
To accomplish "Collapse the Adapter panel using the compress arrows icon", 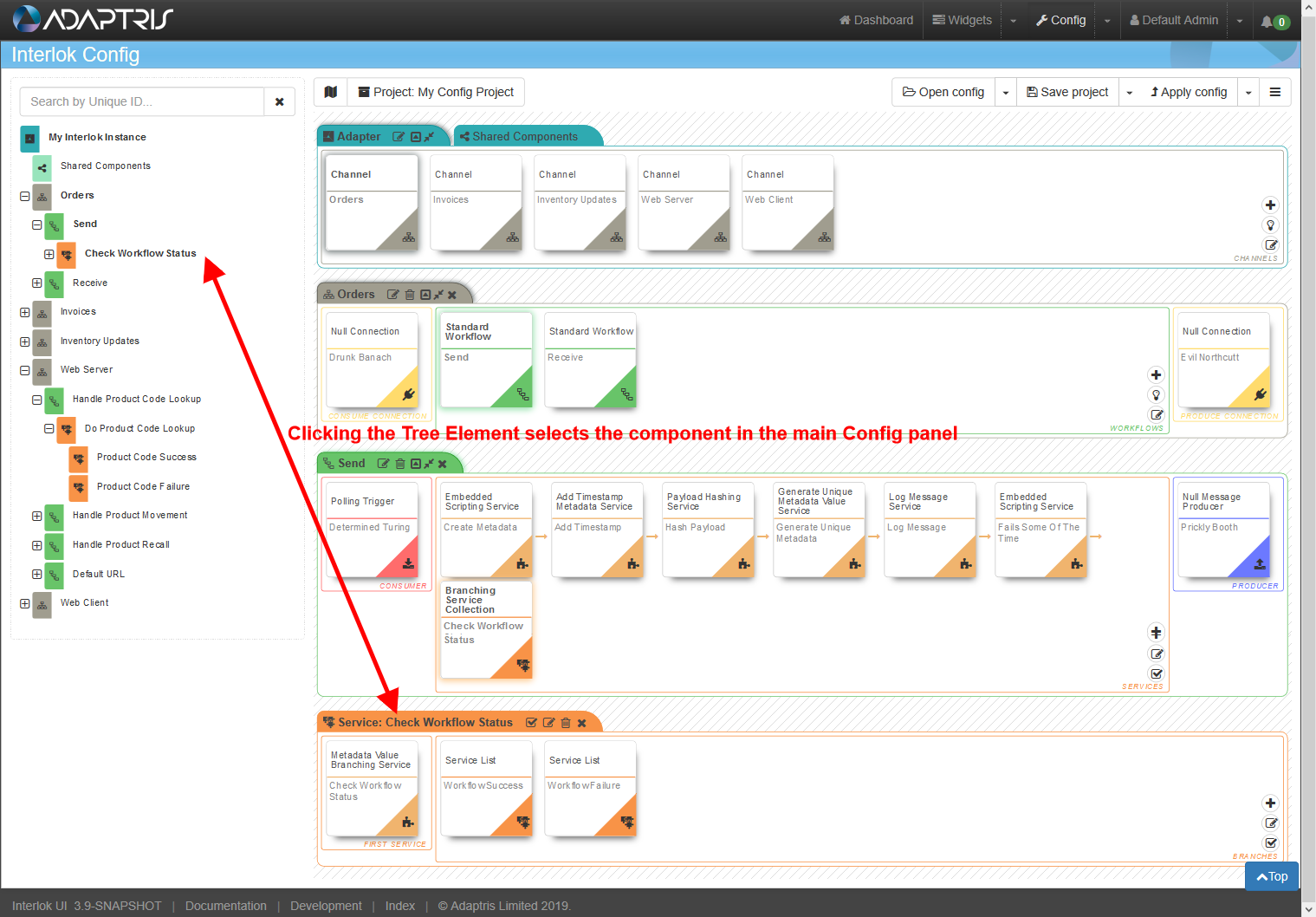I will tap(429, 137).
